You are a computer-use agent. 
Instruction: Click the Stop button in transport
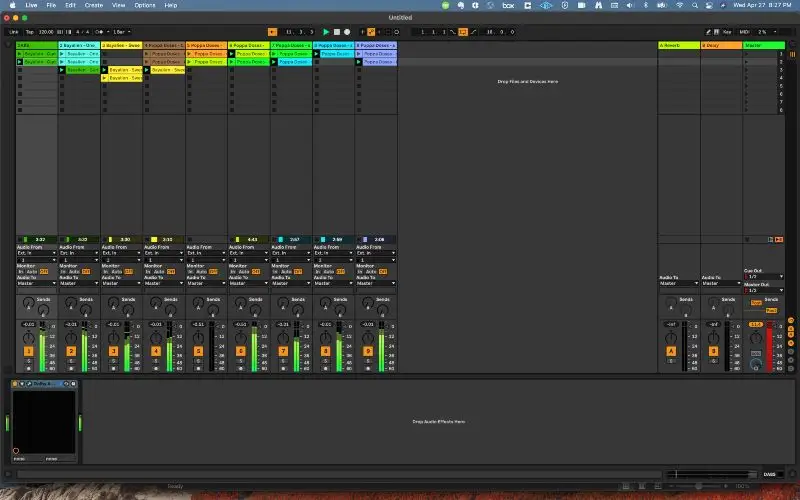336,32
